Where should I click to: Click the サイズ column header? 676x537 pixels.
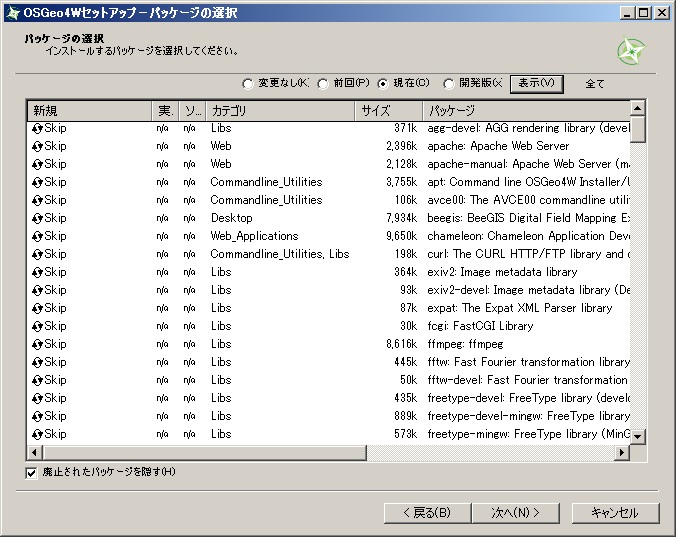coord(388,110)
